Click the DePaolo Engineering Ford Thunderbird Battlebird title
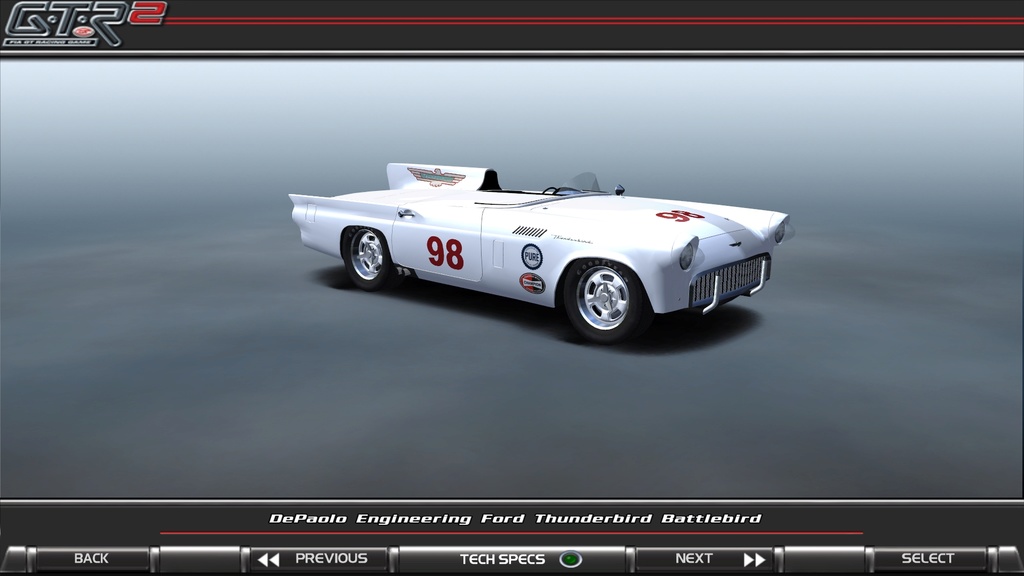The height and width of the screenshot is (576, 1024). point(515,519)
